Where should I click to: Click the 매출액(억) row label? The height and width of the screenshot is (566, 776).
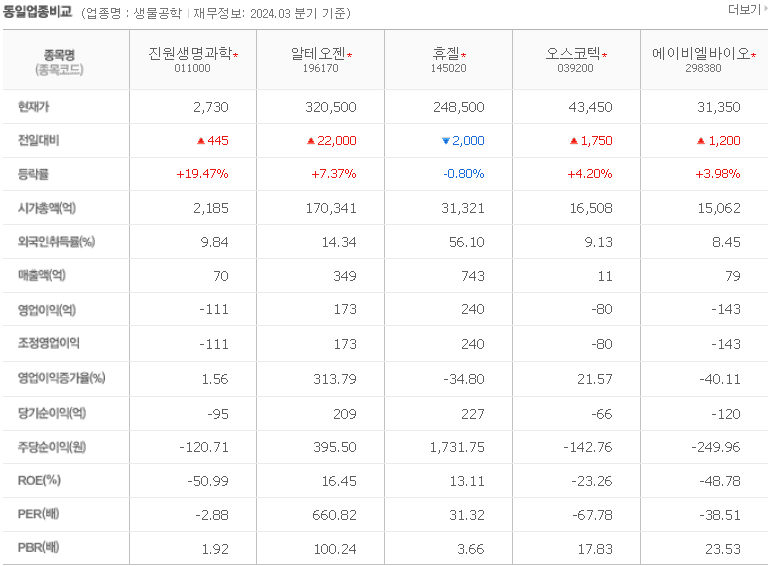(42, 275)
